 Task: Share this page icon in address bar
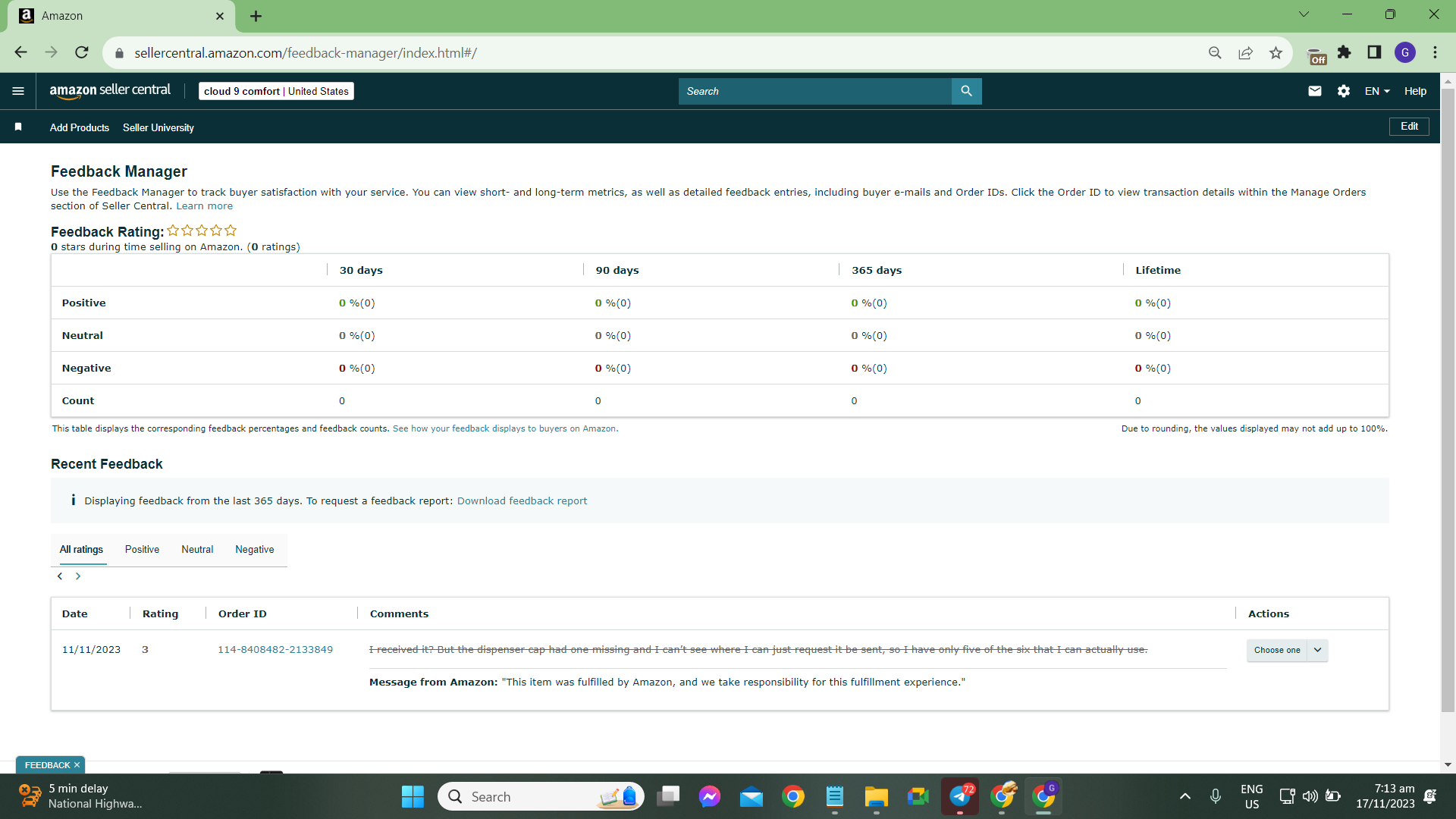click(x=1245, y=52)
